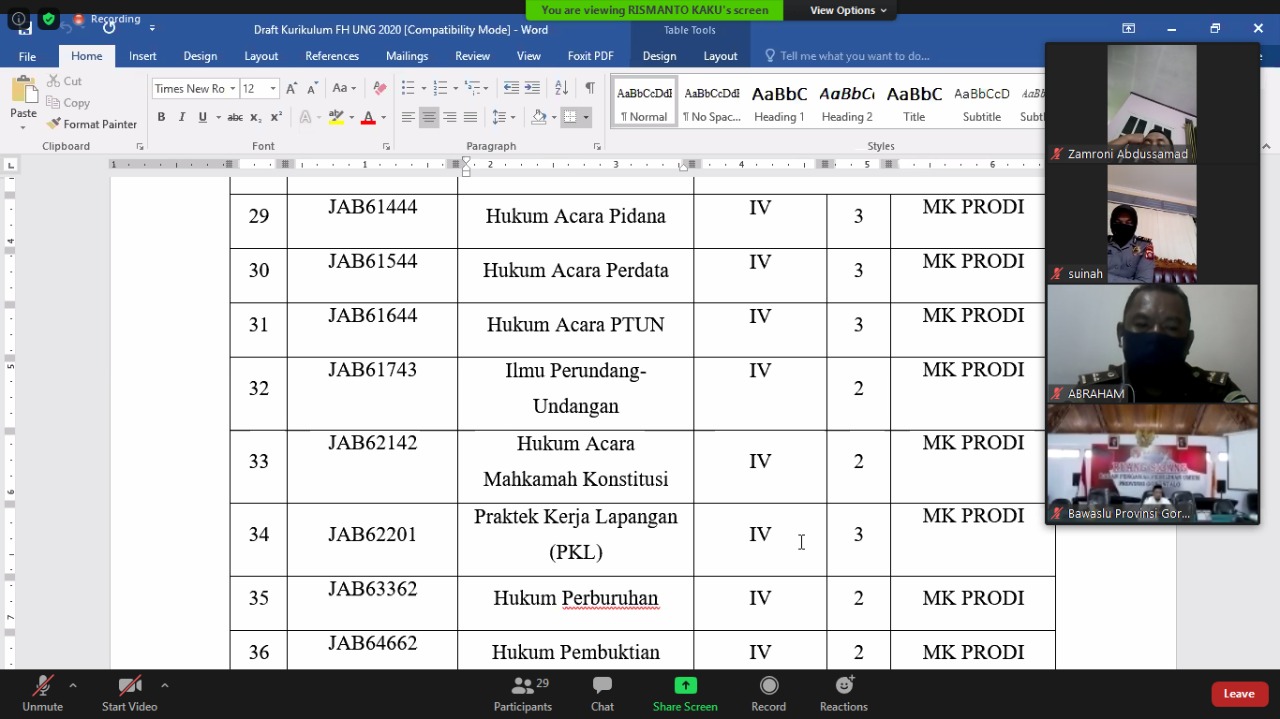Unmute the microphone in Zoom
The image size is (1280, 719).
tap(42, 693)
